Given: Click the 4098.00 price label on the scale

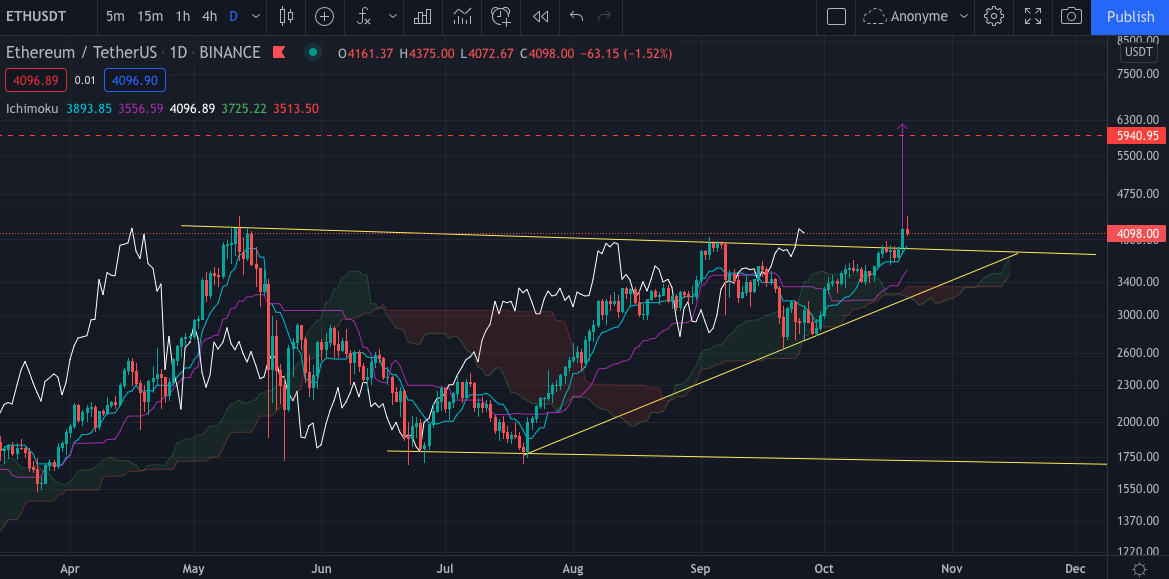Looking at the screenshot, I should pos(1136,233).
